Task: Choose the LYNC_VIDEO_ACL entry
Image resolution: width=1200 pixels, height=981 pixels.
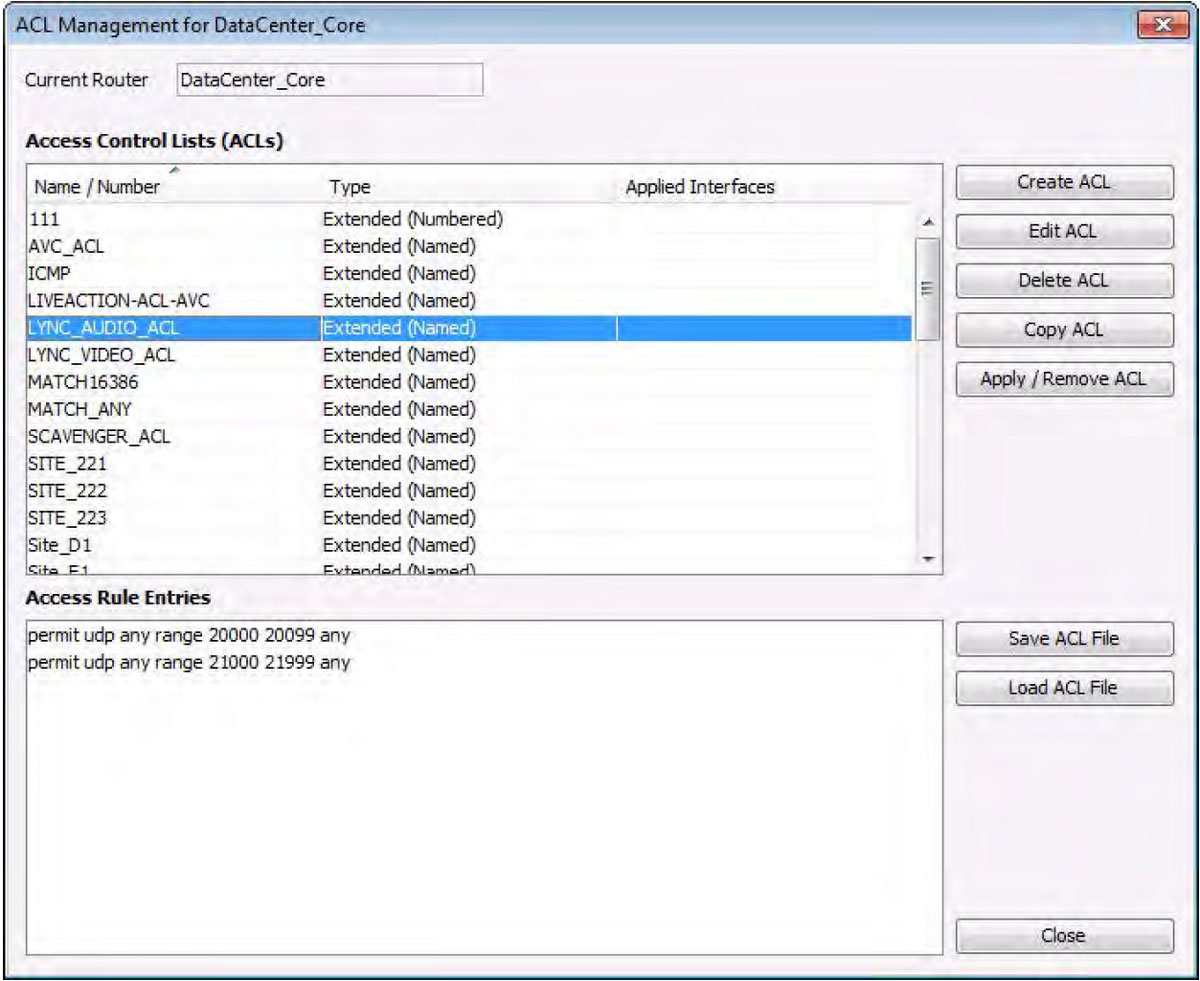Action: [97, 355]
